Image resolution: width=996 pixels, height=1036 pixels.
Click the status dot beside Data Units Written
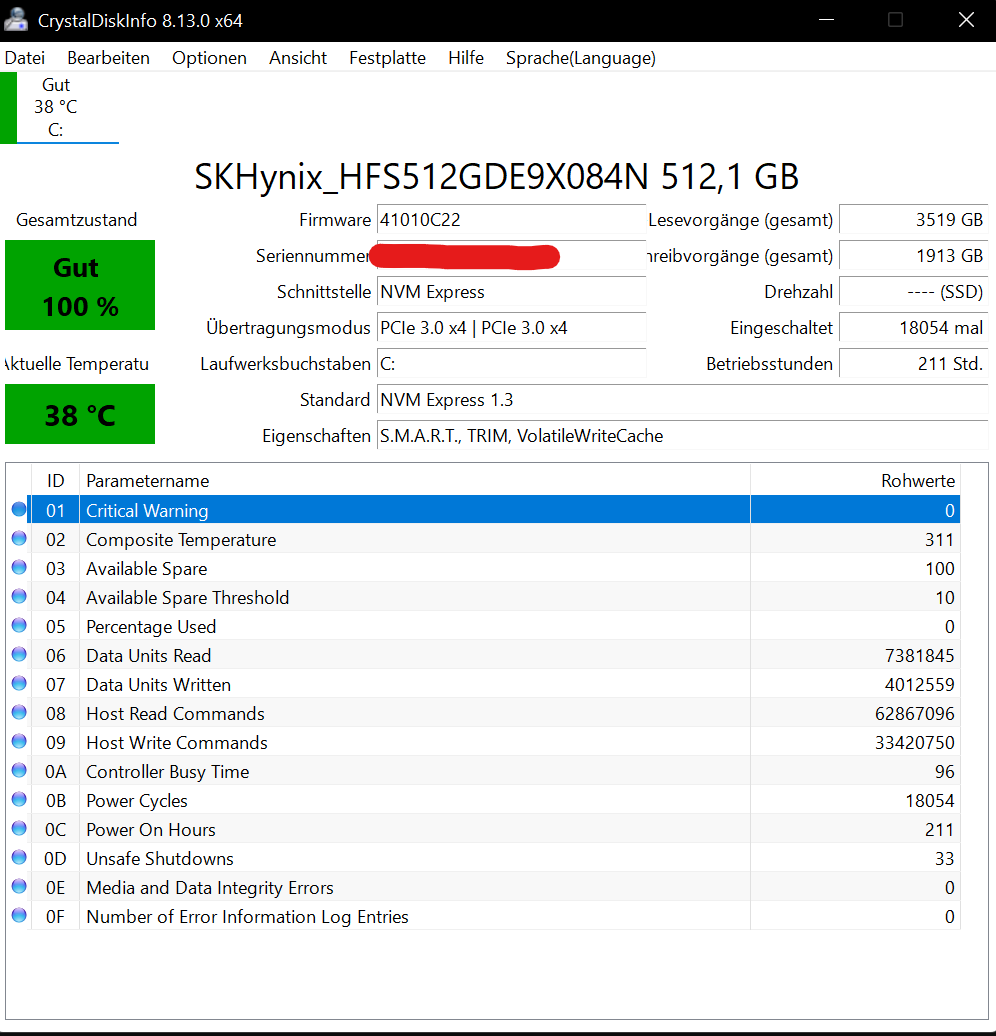click(19, 684)
